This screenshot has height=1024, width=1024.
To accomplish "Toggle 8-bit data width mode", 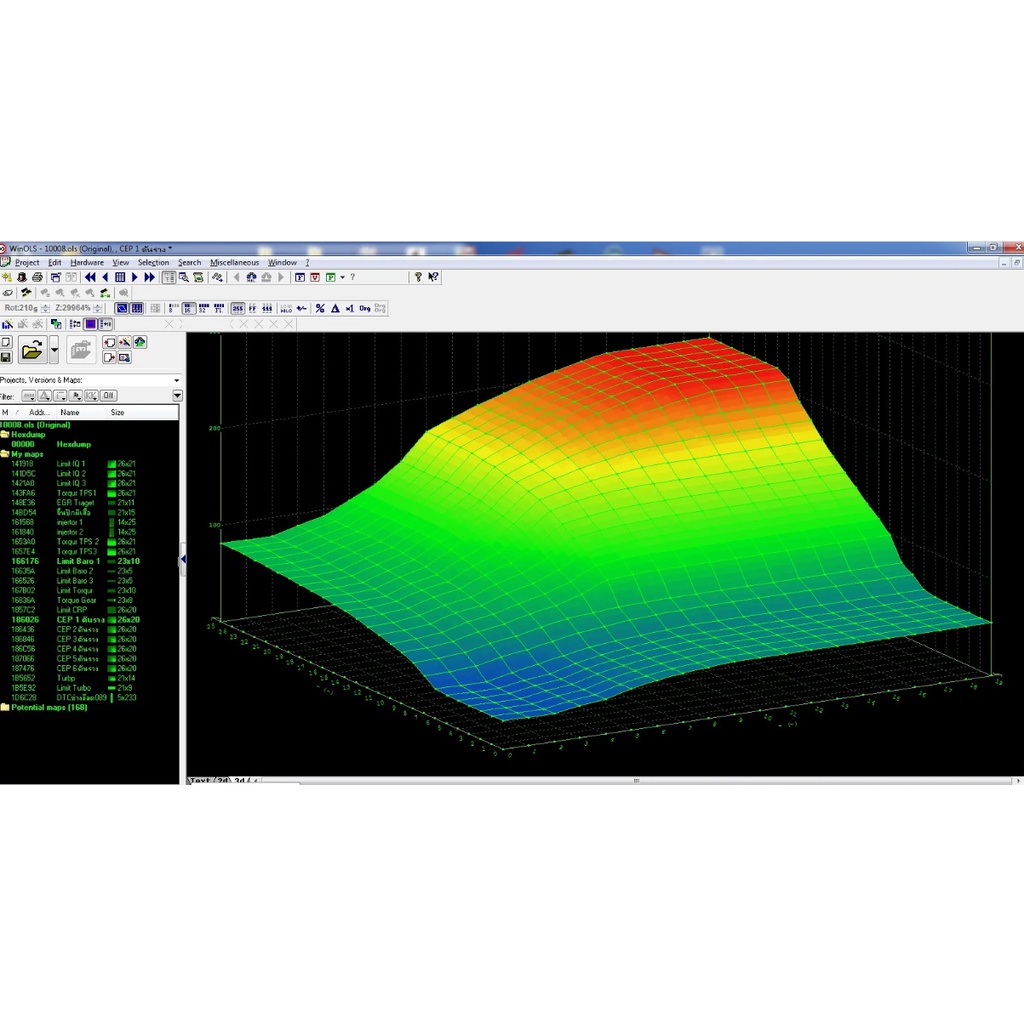I will click(x=174, y=308).
